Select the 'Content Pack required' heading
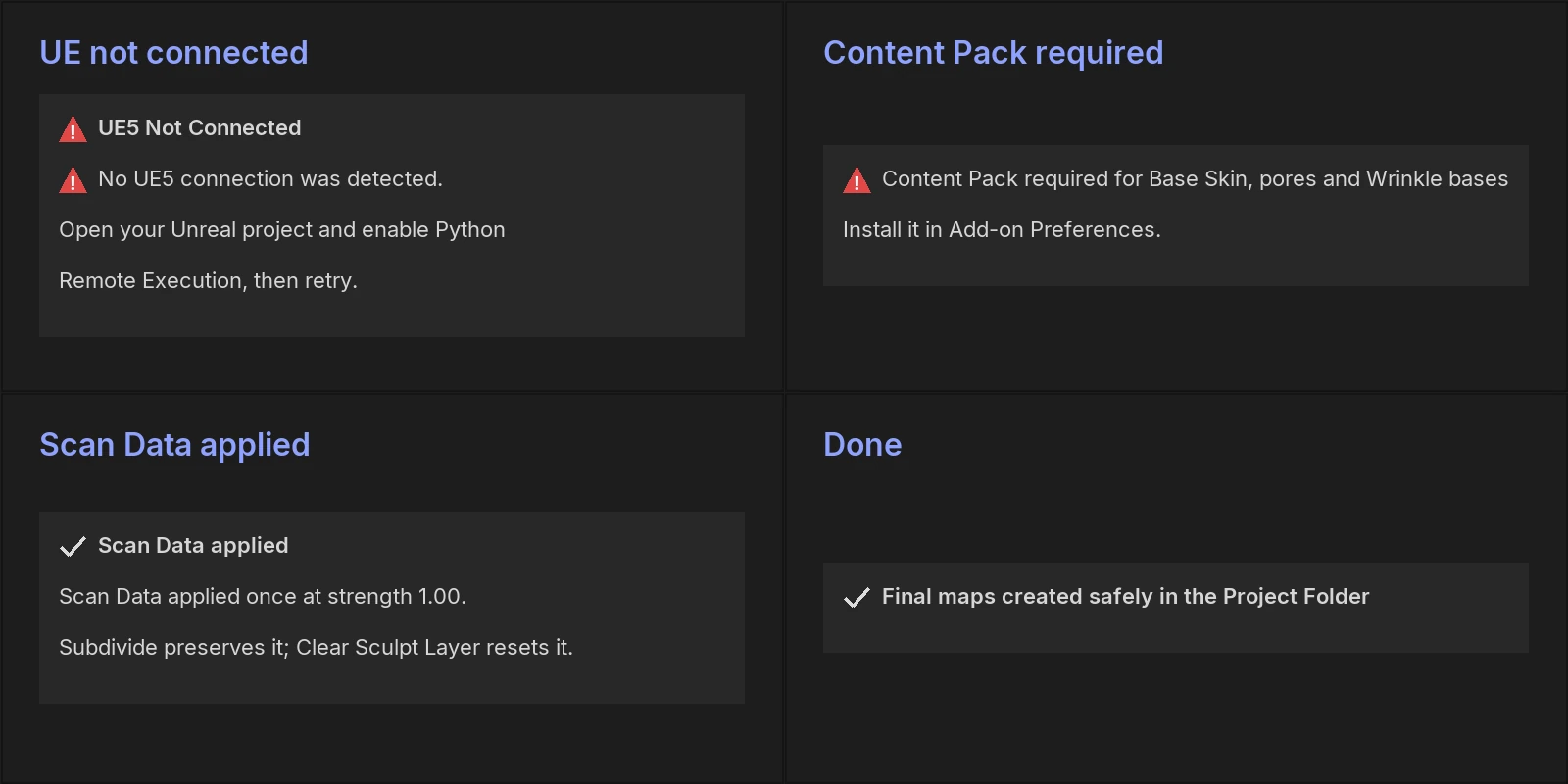This screenshot has height=784, width=1568. tap(993, 53)
